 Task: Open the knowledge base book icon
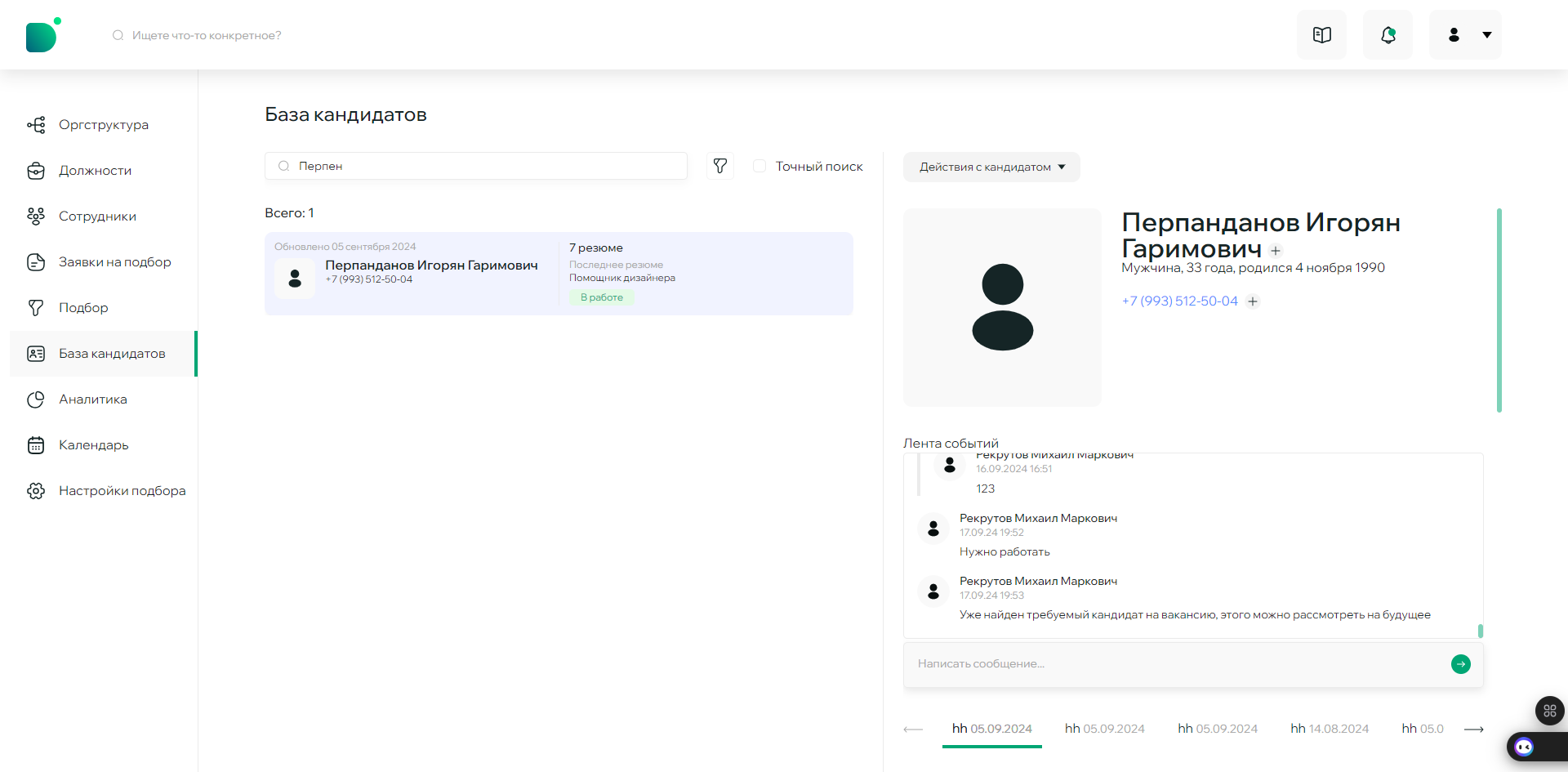(1321, 35)
